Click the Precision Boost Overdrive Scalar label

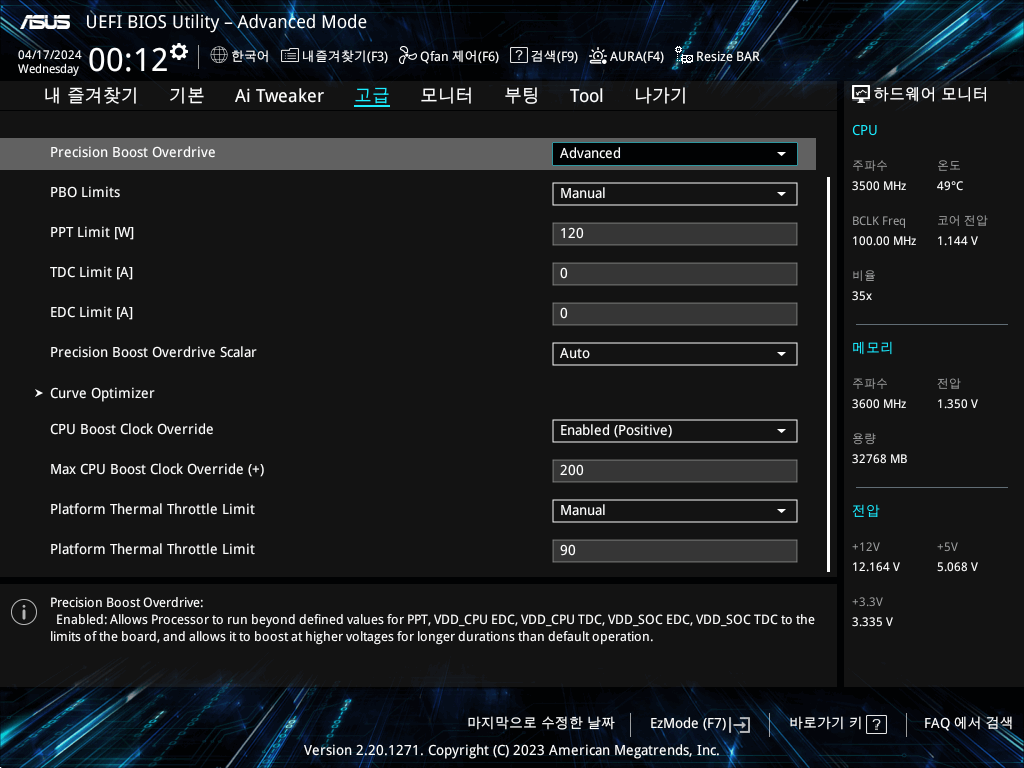153,352
